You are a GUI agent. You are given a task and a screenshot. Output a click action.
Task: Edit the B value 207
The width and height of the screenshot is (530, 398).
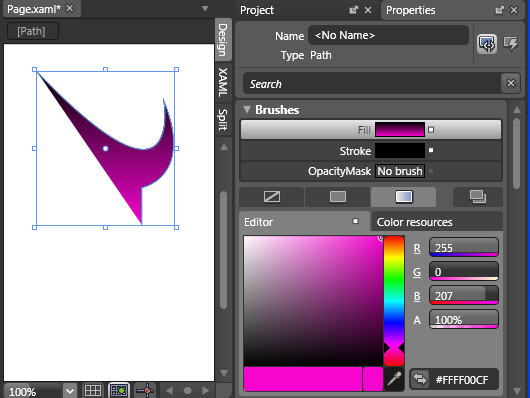[x=464, y=295]
